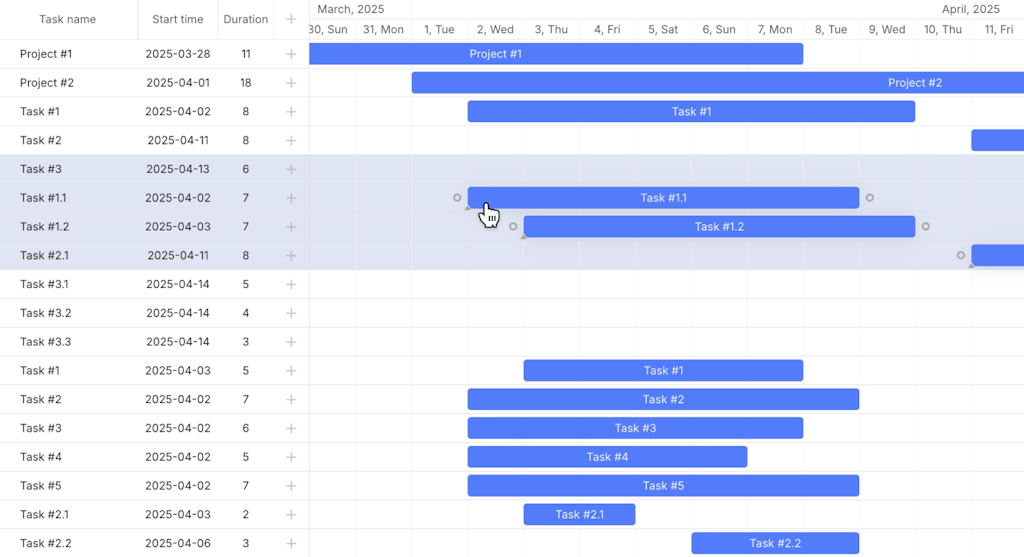Select the Task #4 bar in the timeline
The image size is (1024, 557).
[x=607, y=456]
